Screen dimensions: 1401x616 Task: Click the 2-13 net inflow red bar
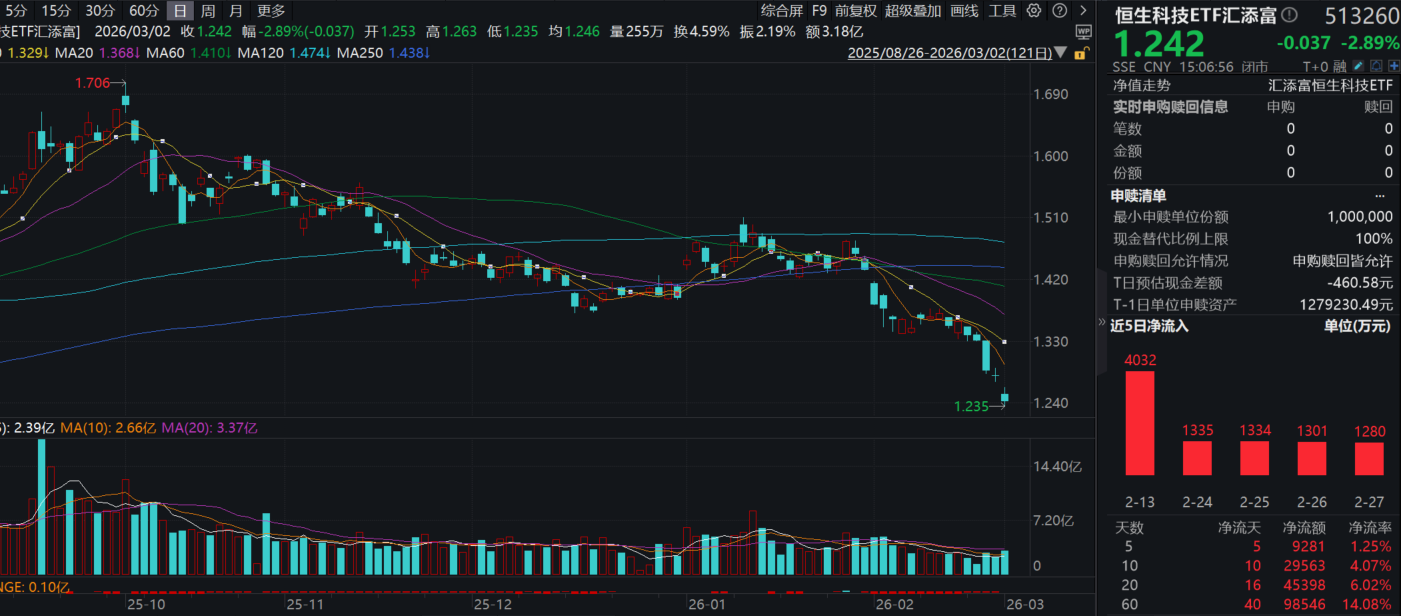[x=1139, y=422]
